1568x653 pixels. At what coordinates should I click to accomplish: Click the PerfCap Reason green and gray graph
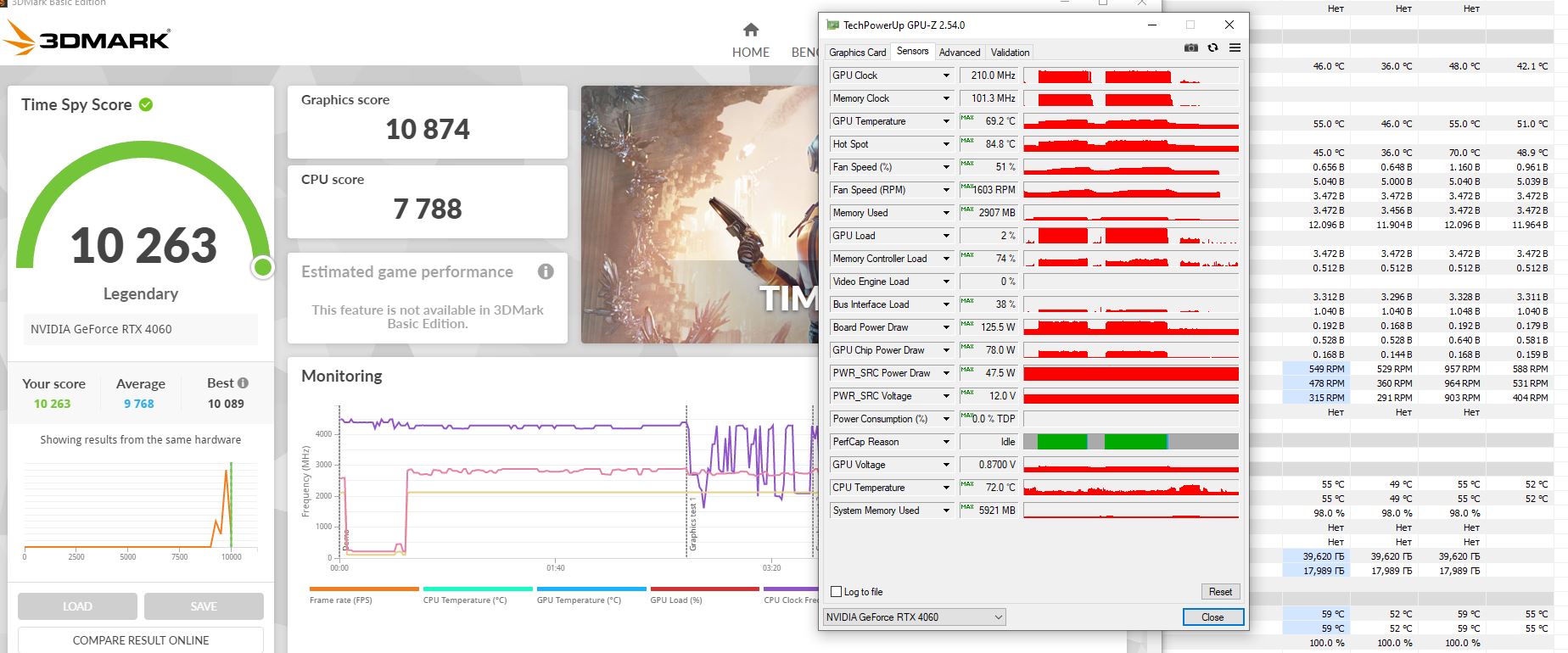(1131, 442)
